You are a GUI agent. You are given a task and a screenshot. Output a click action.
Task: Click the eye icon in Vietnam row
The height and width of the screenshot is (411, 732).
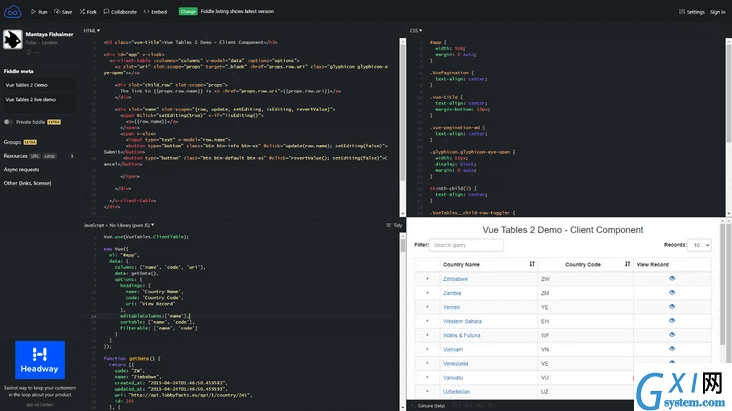pyautogui.click(x=672, y=348)
